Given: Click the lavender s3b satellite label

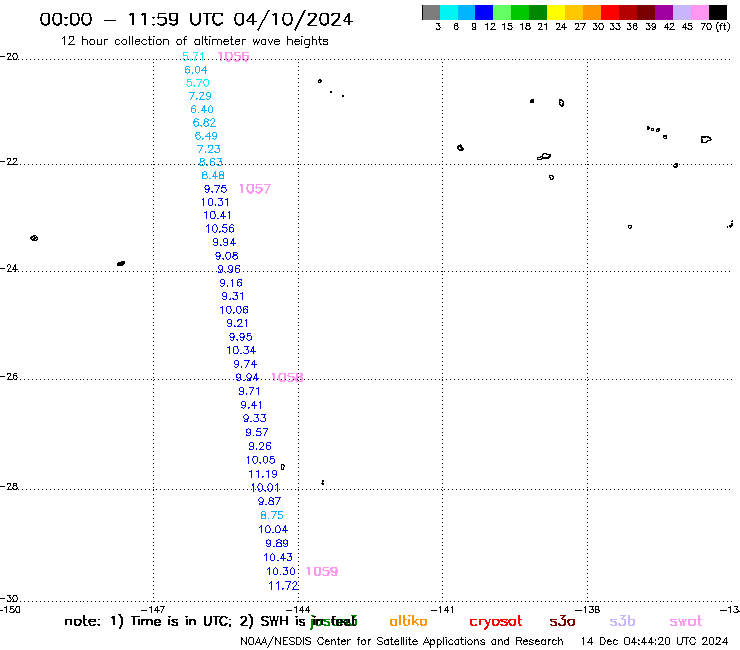Looking at the screenshot, I should pyautogui.click(x=622, y=621).
